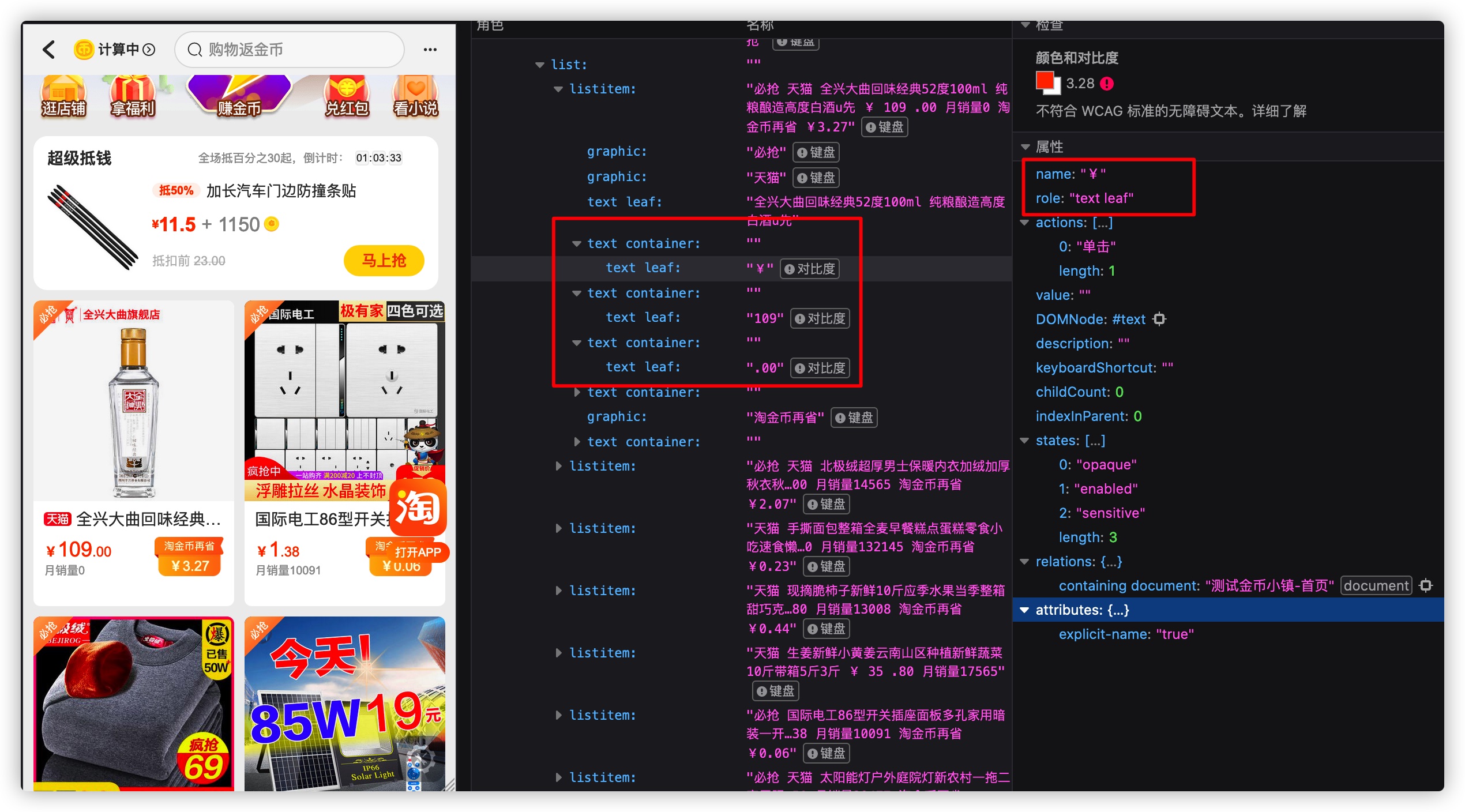Image resolution: width=1465 pixels, height=812 pixels.
Task: Open the door bumper strip thumbnail
Action: point(92,226)
